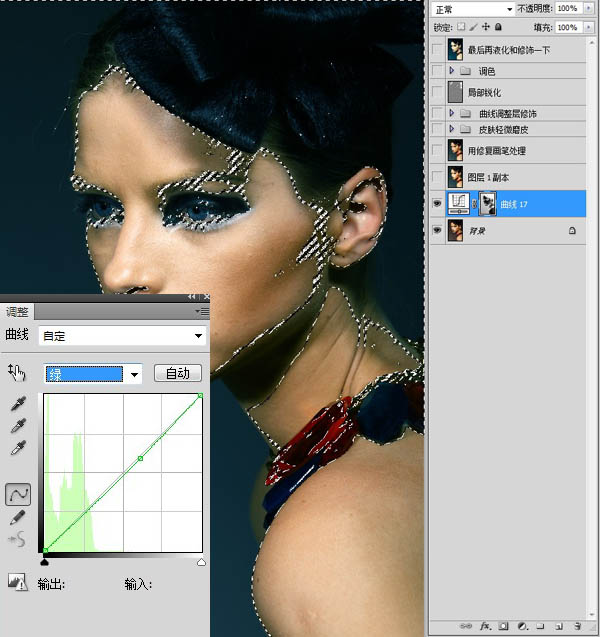Click the mask link icon on 曲线 17
The width and height of the screenshot is (600, 637).
coord(474,204)
